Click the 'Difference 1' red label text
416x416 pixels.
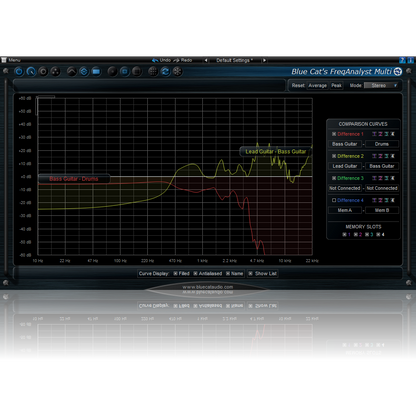[x=350, y=134]
